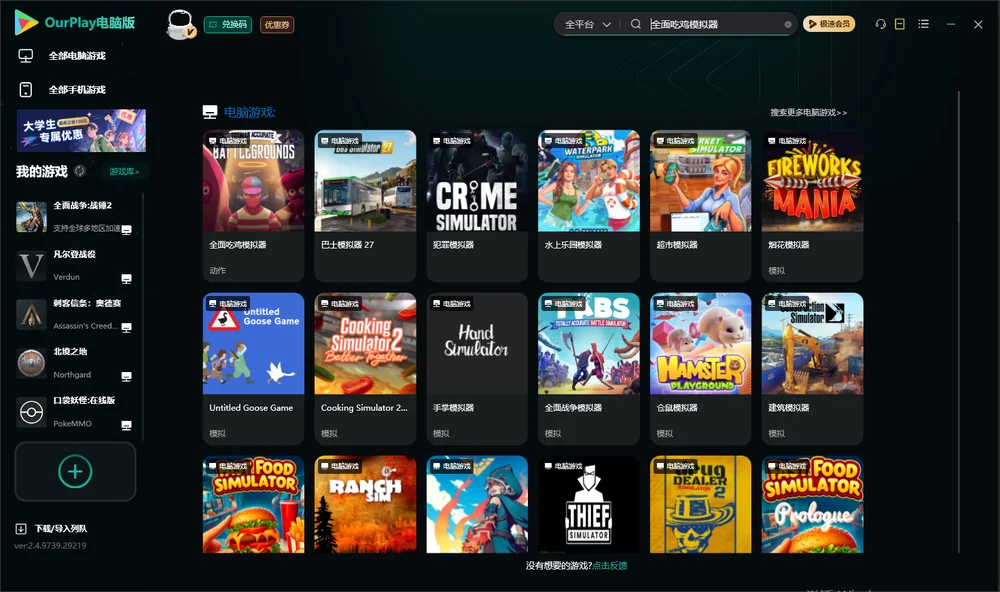Open the Food Simulator Prologue card

pyautogui.click(x=812, y=504)
